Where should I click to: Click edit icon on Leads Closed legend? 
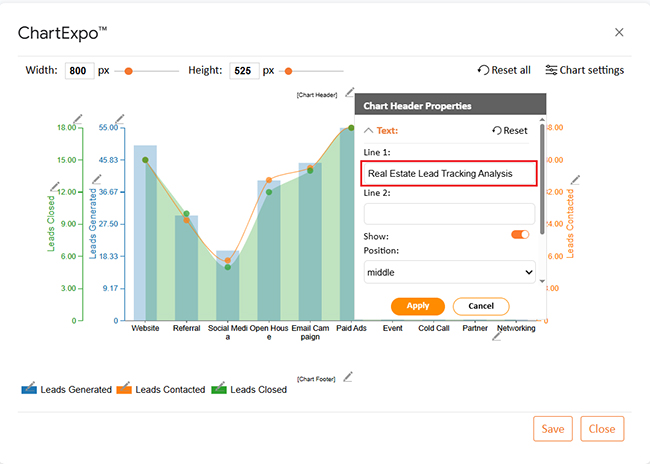pyautogui.click(x=219, y=388)
